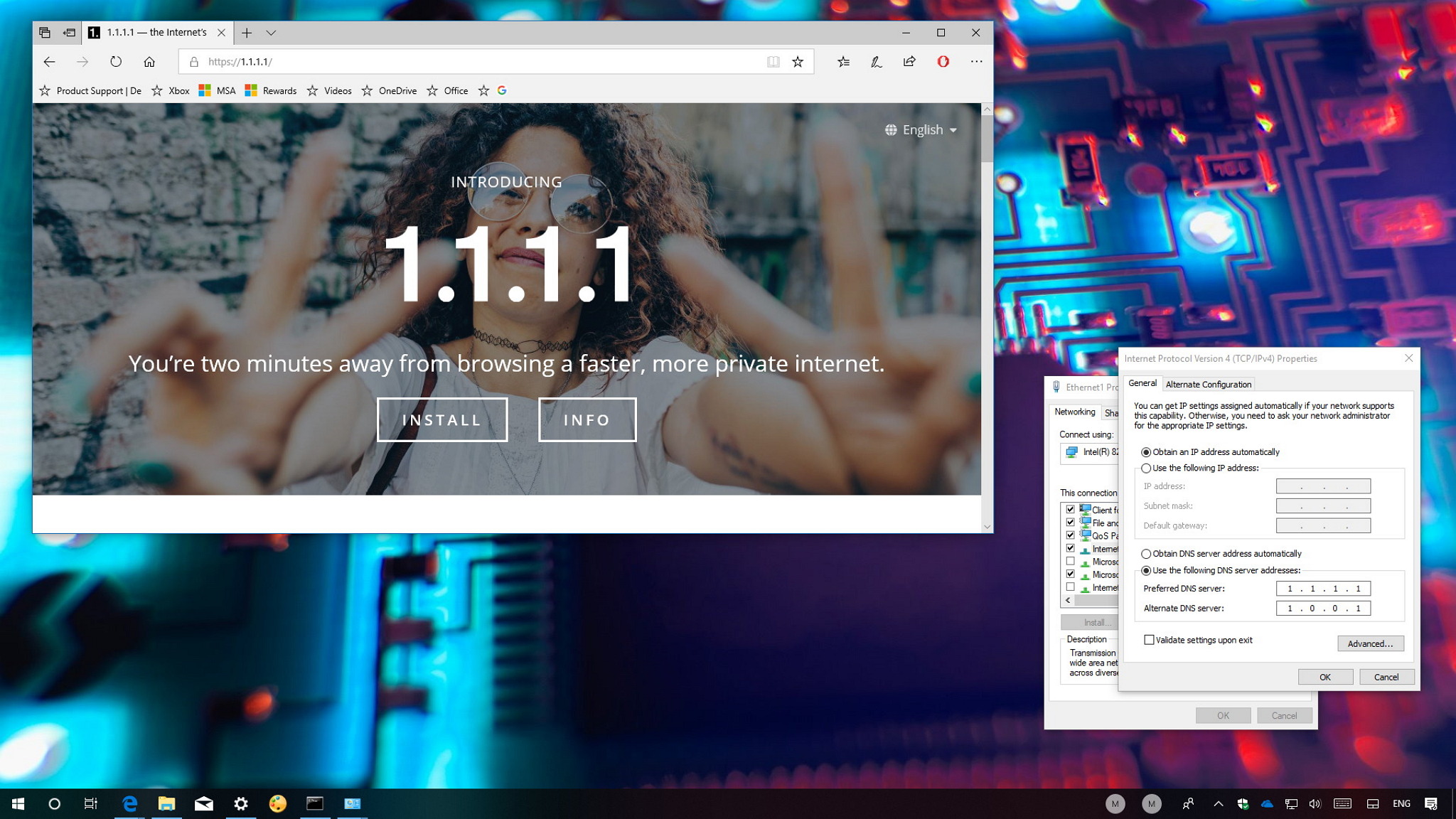This screenshot has width=1456, height=819.
Task: Toggle the QoS Packet Scheduler checkbox
Action: coord(1070,535)
